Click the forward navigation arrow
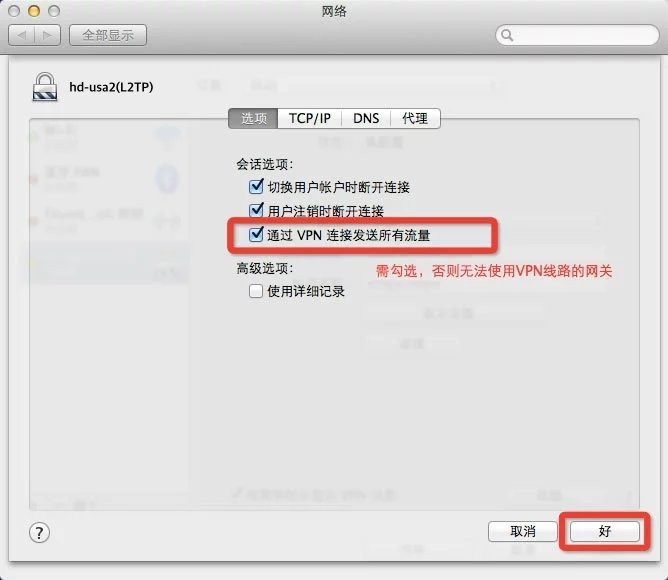668x580 pixels. click(x=48, y=35)
